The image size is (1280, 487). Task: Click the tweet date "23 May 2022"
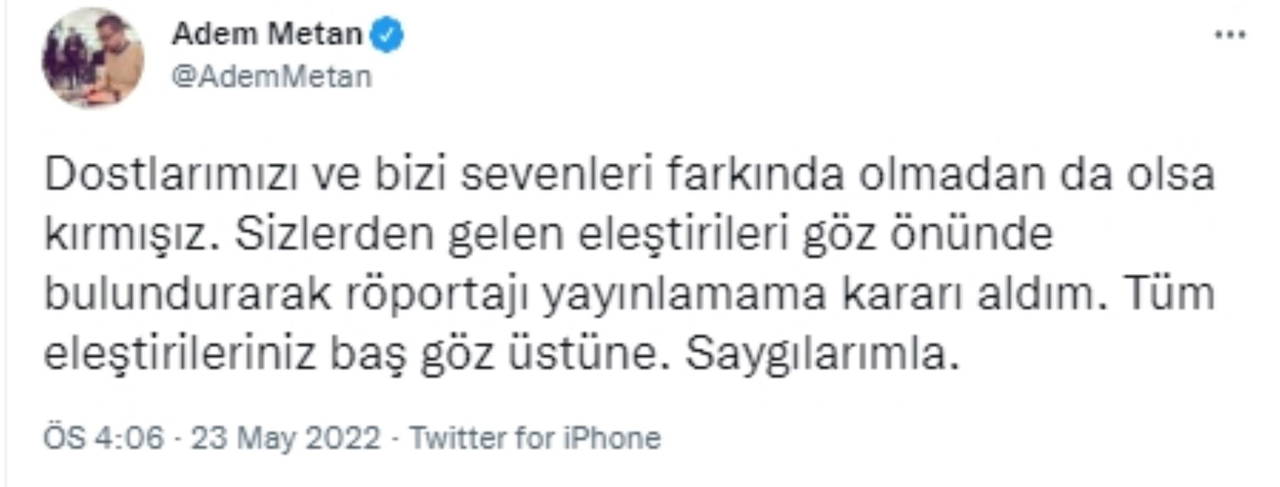pos(285,438)
